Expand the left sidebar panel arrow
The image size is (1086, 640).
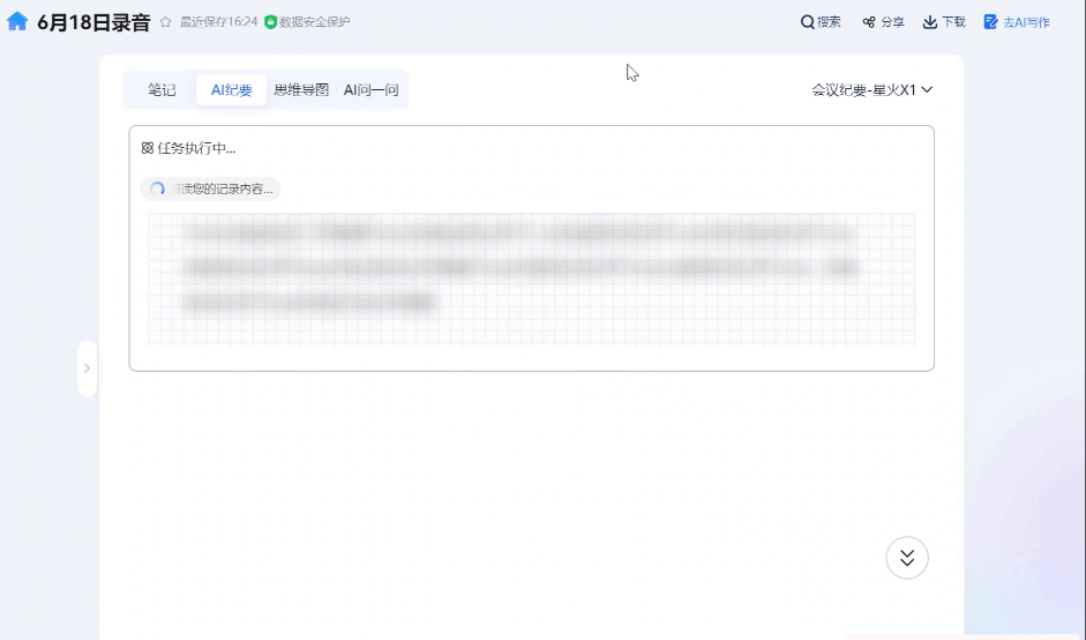click(87, 368)
